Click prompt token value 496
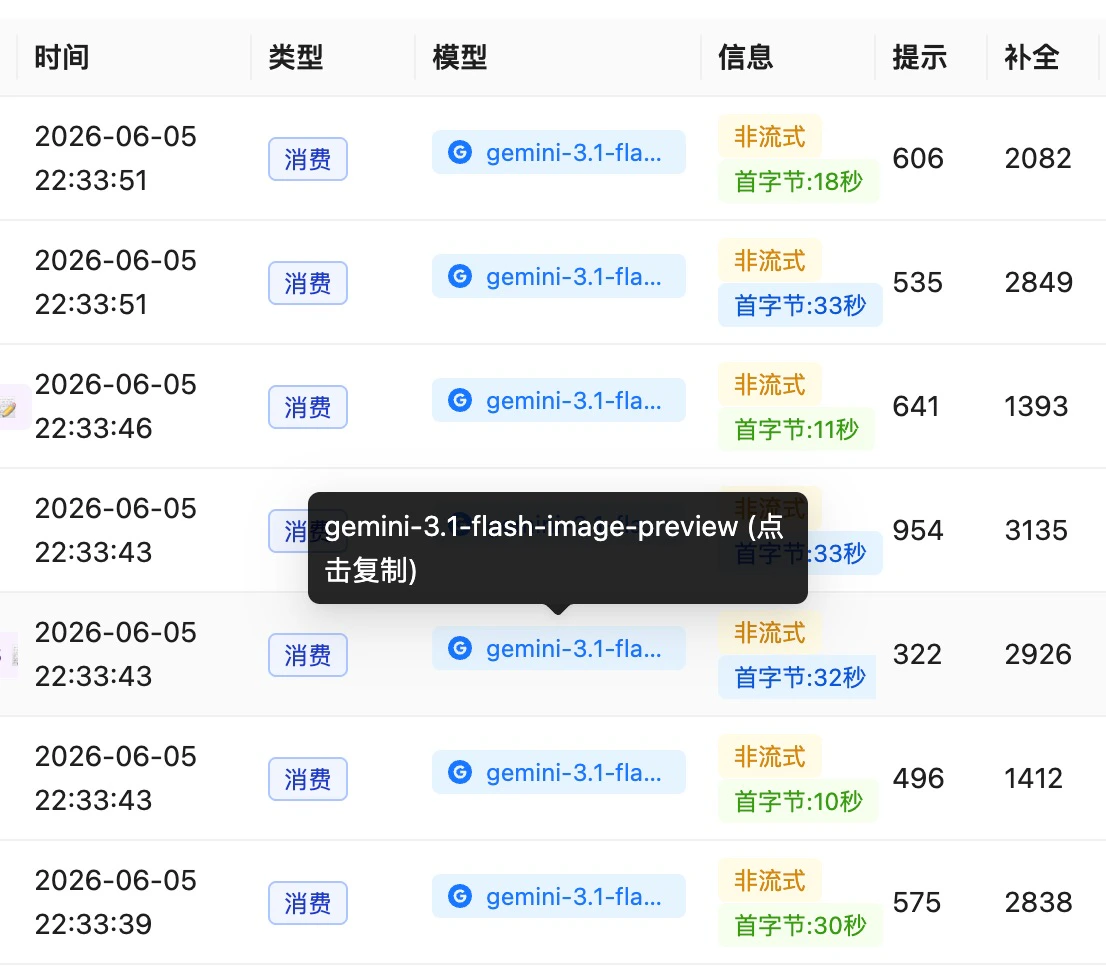This screenshot has height=968, width=1106. pos(918,779)
